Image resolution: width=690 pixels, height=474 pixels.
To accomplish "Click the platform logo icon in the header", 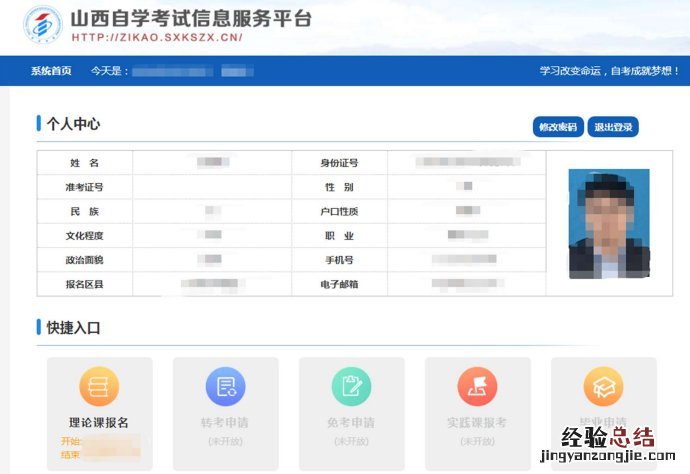I will click(40, 26).
